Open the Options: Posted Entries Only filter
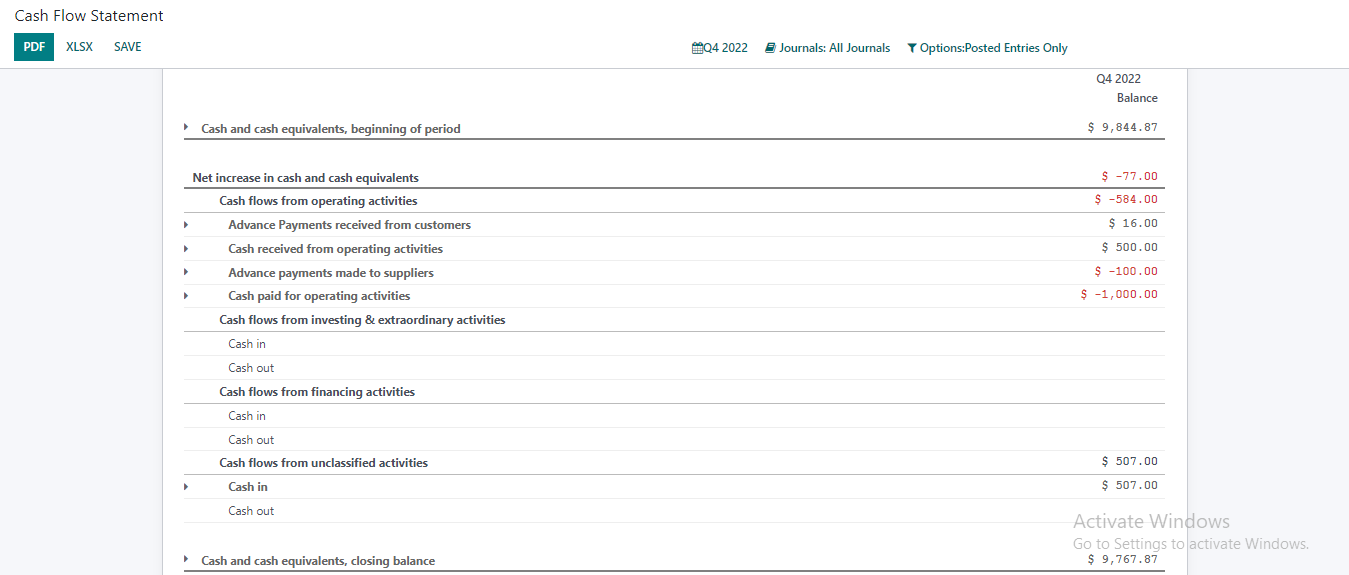The height and width of the screenshot is (575, 1349). click(x=987, y=48)
